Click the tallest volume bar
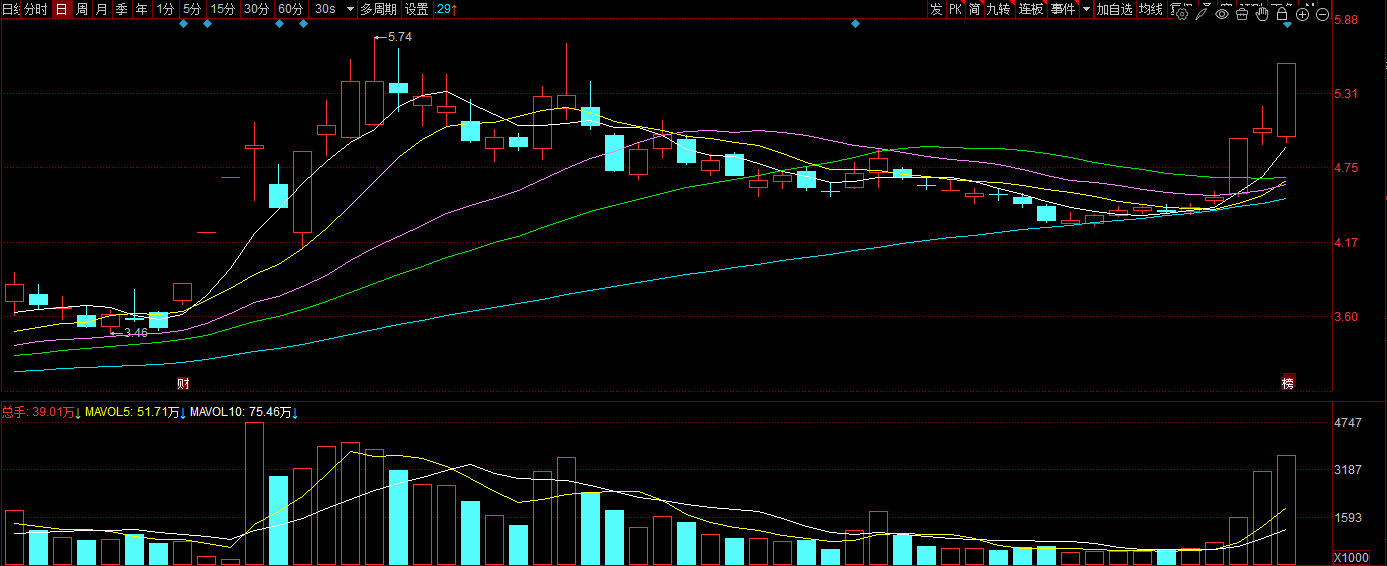The height and width of the screenshot is (566, 1387). pos(254,493)
